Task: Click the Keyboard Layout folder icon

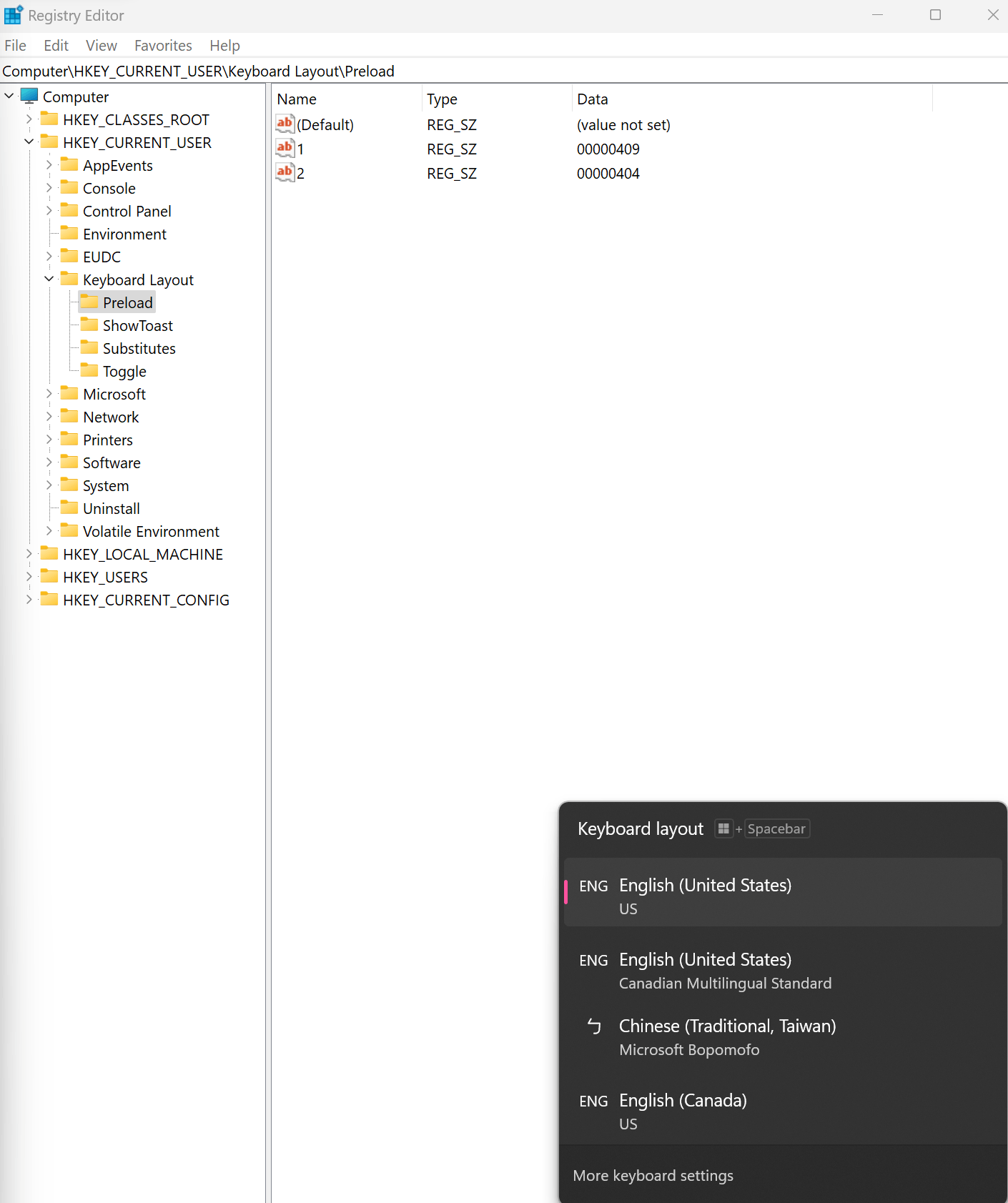Action: 69,279
